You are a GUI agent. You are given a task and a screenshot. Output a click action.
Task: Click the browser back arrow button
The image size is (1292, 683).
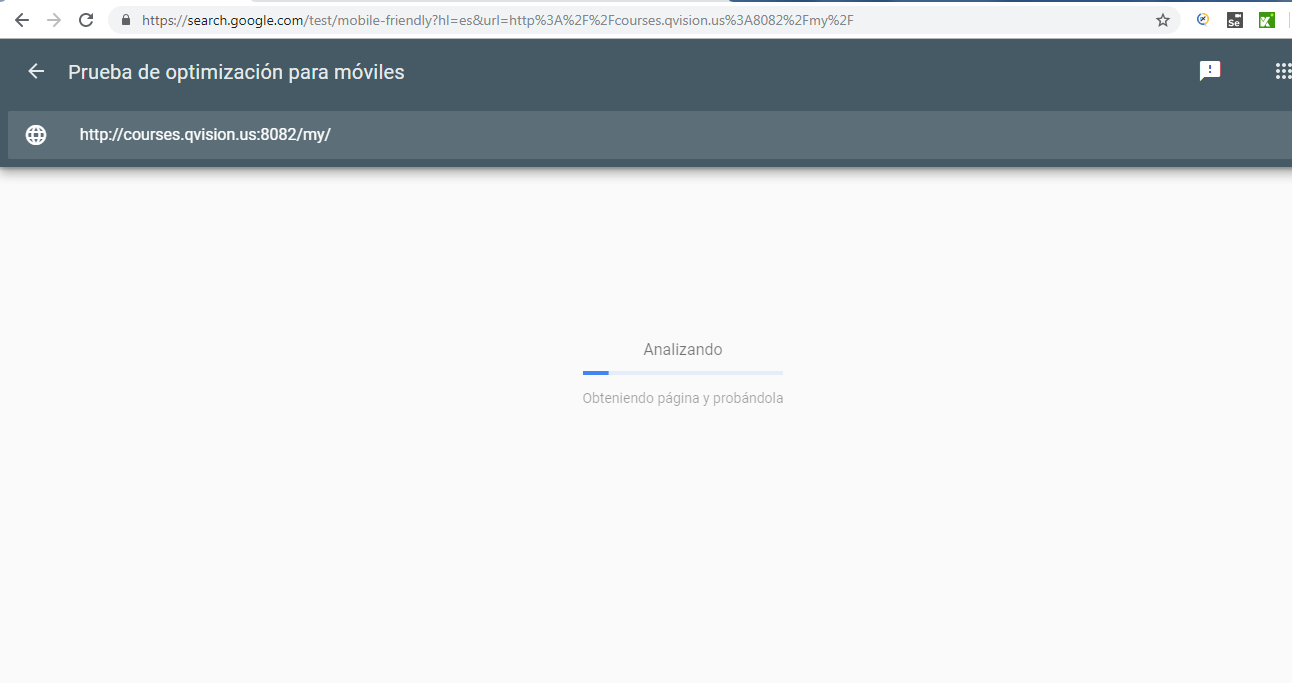(x=22, y=20)
